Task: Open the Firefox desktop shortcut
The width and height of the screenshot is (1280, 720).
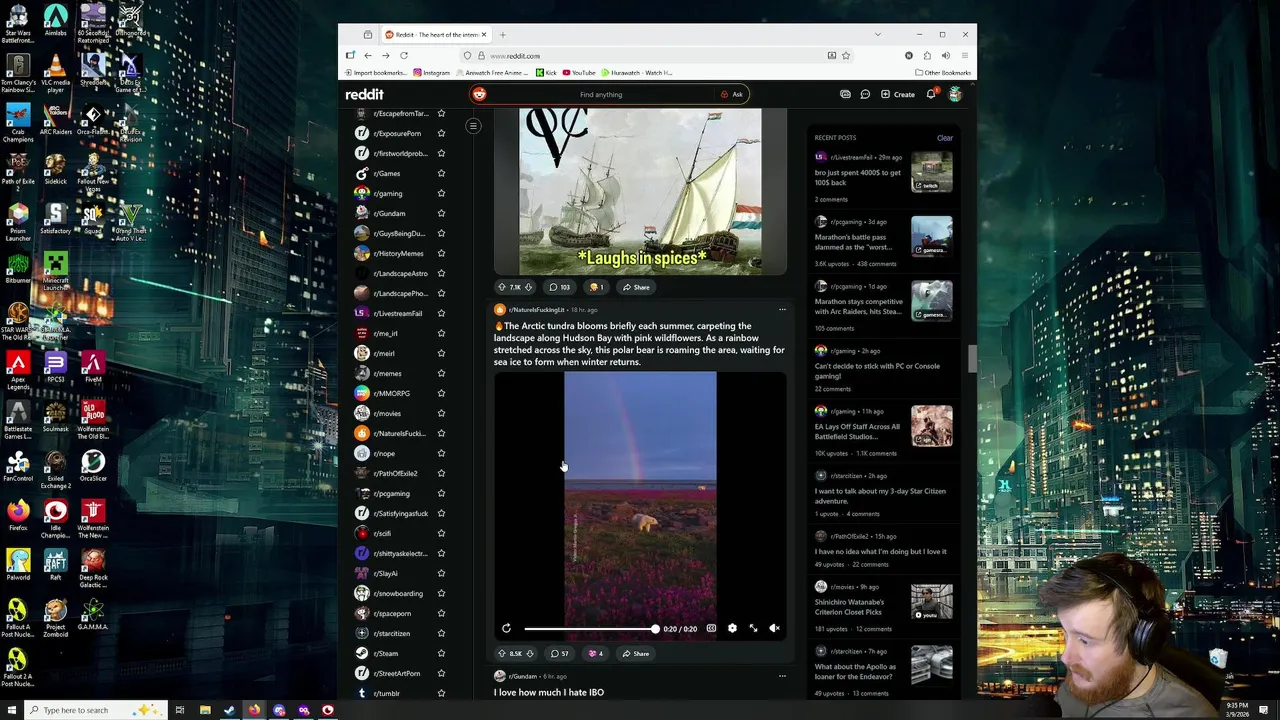Action: pyautogui.click(x=18, y=517)
